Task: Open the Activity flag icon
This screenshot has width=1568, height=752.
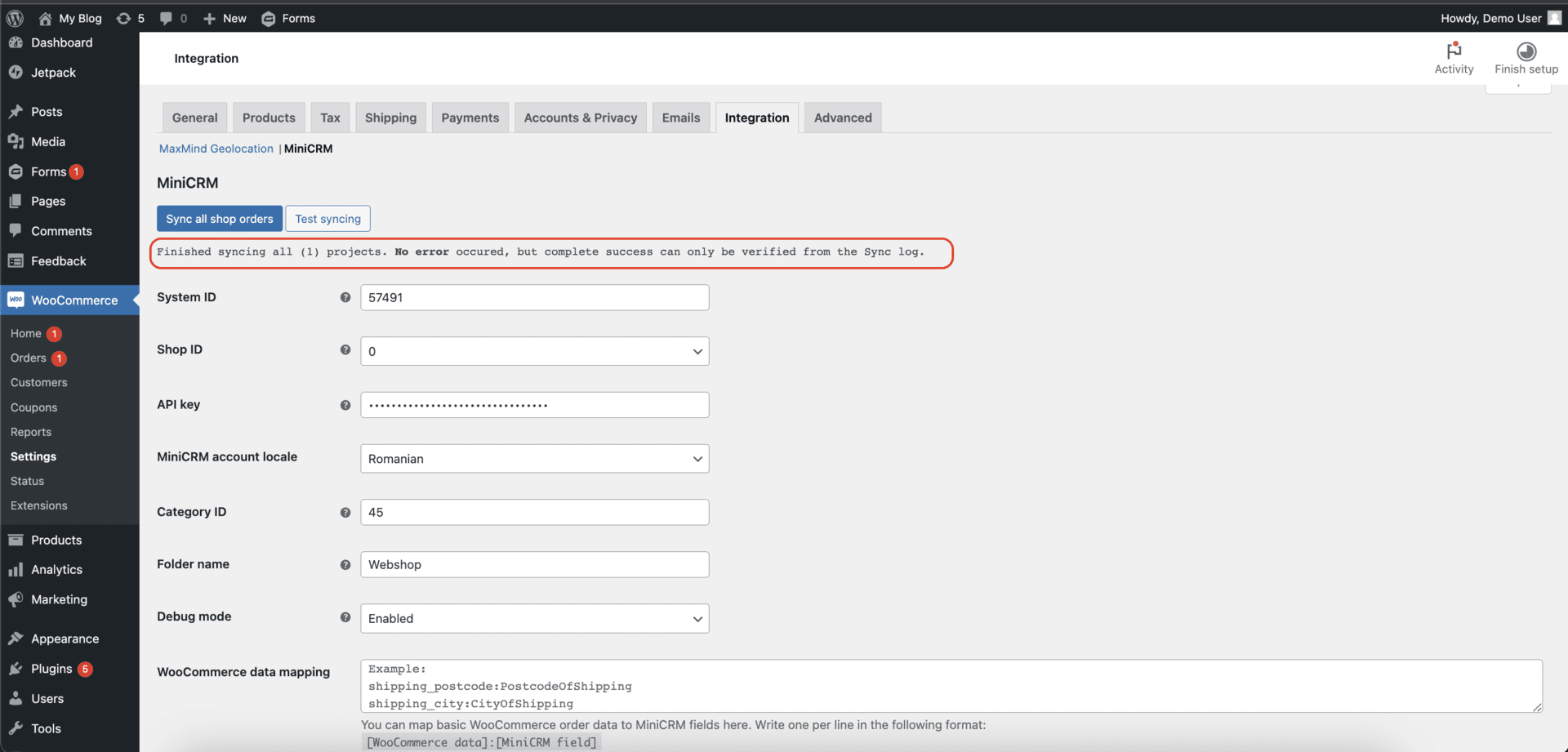Action: [1454, 51]
